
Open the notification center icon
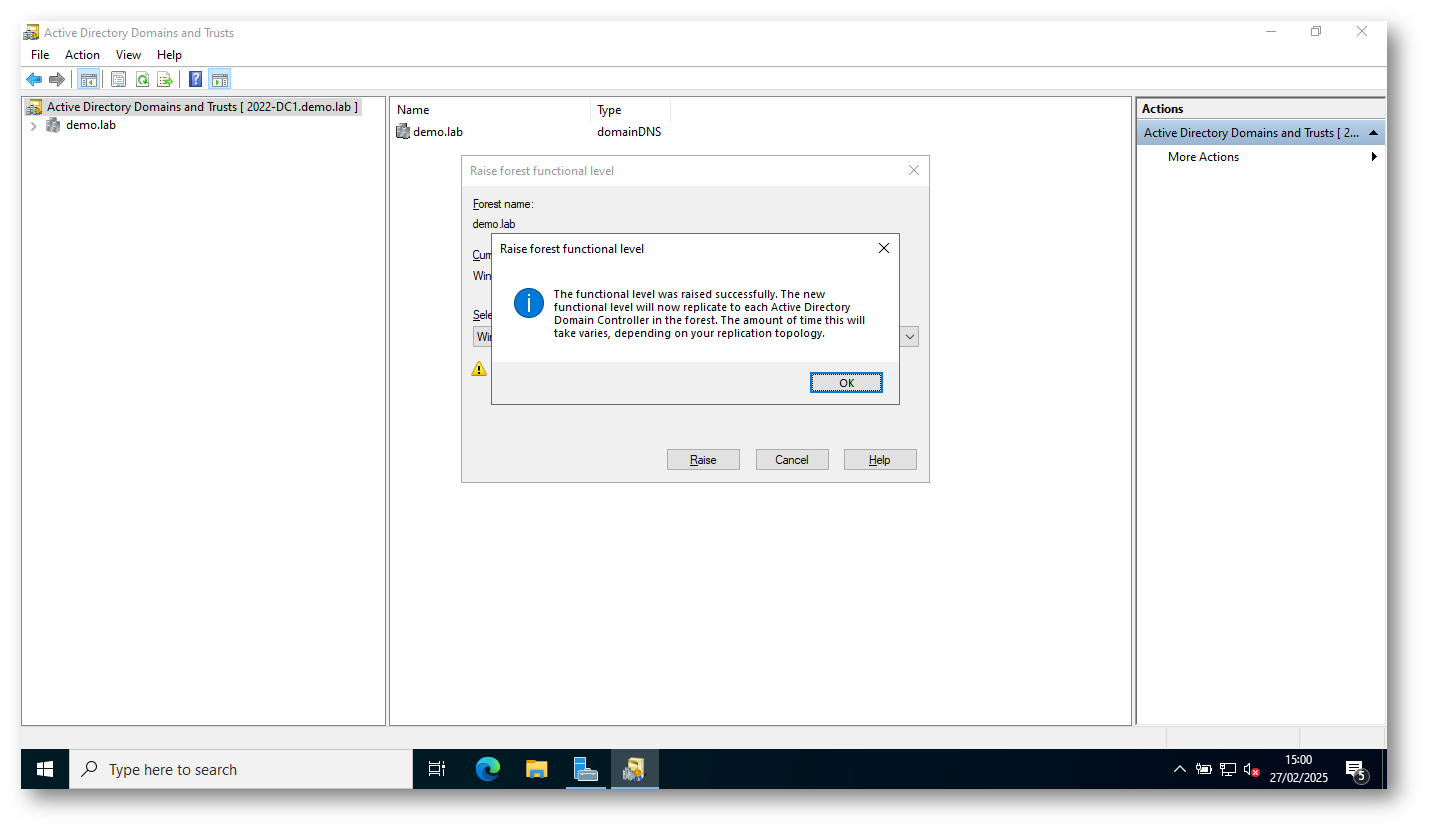pos(1356,769)
